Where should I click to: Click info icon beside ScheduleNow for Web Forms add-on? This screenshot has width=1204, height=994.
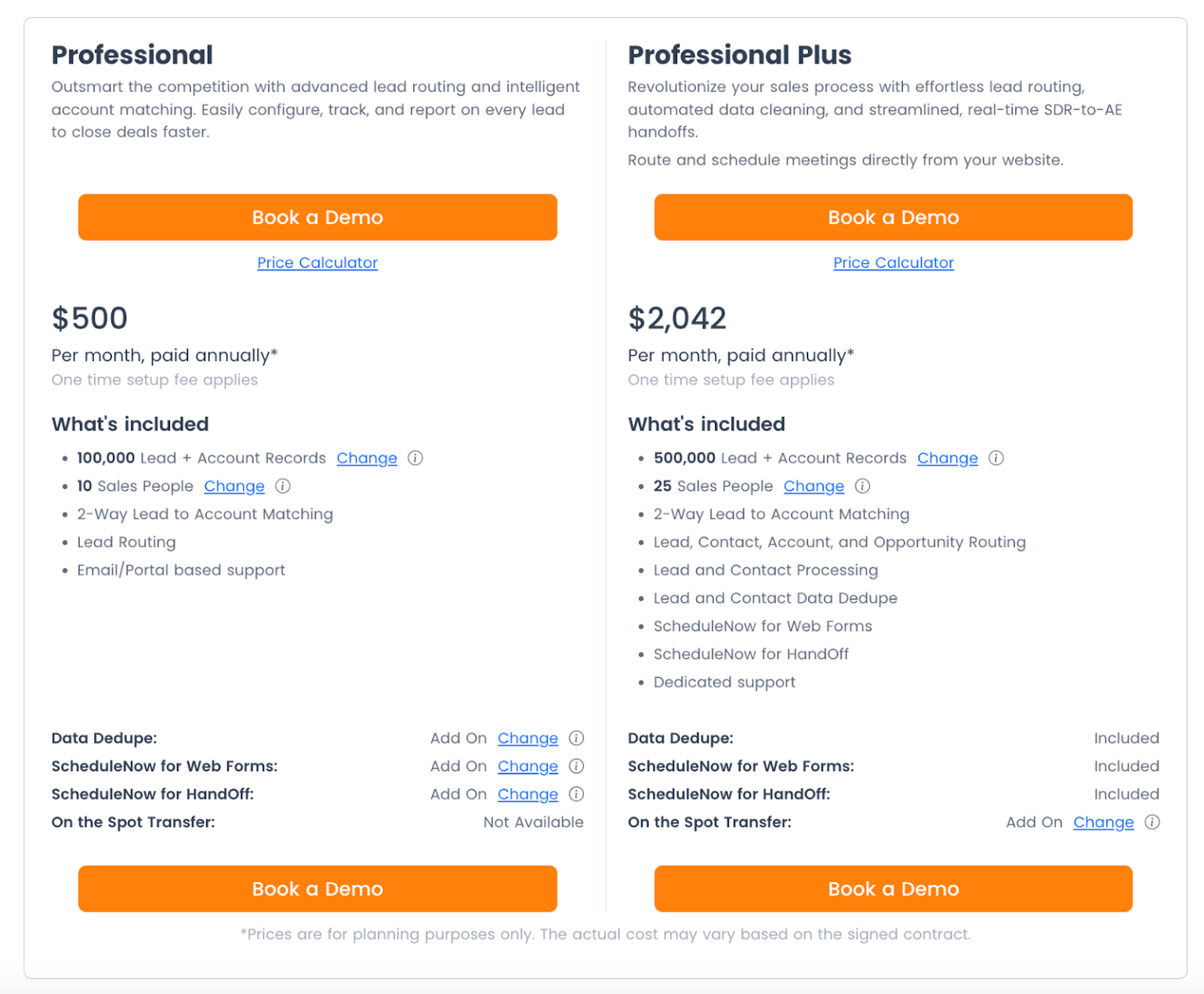tap(576, 766)
